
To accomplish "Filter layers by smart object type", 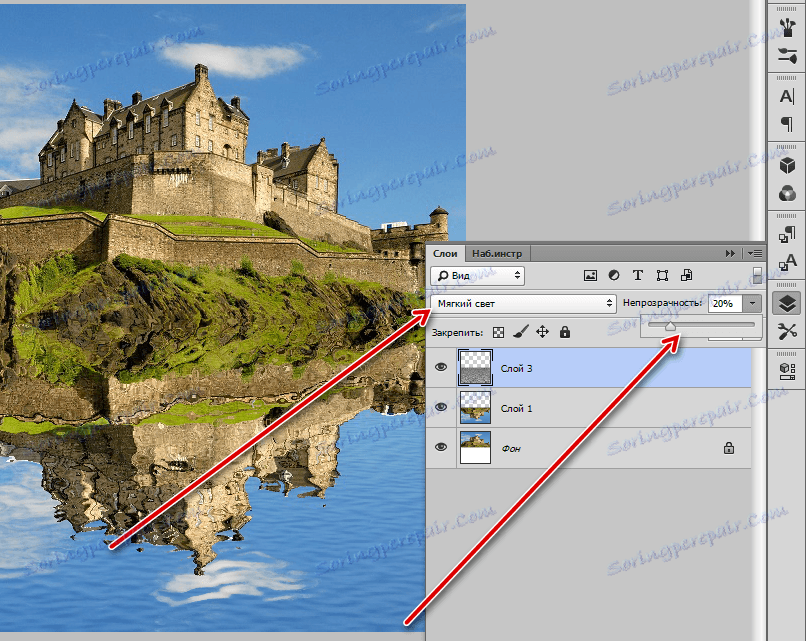I will point(686,276).
